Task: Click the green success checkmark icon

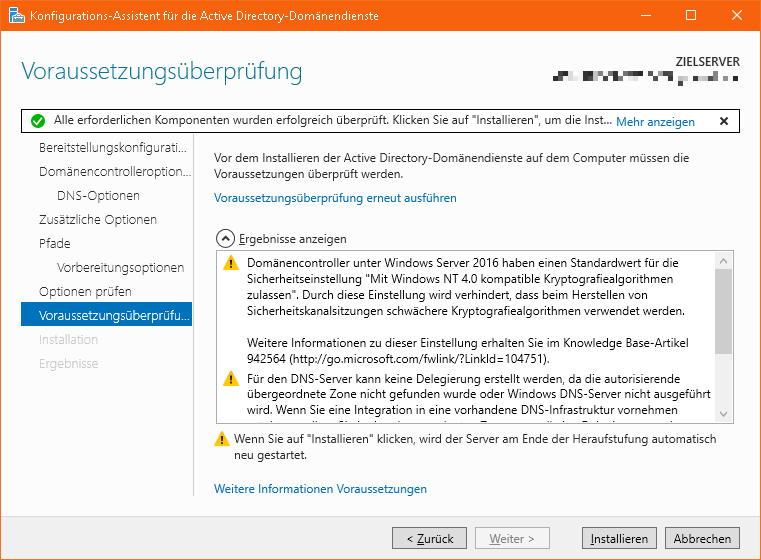Action: [38, 121]
